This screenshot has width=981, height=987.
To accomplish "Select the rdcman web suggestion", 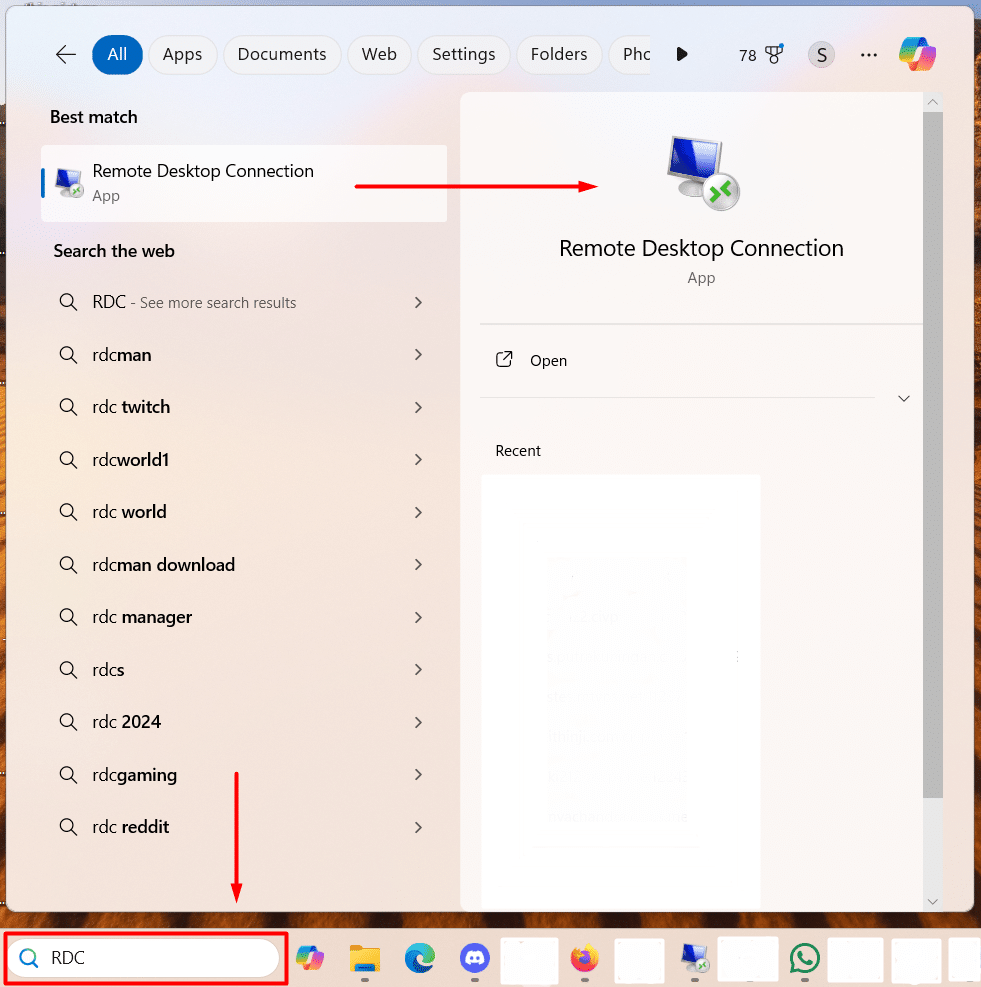I will point(244,355).
